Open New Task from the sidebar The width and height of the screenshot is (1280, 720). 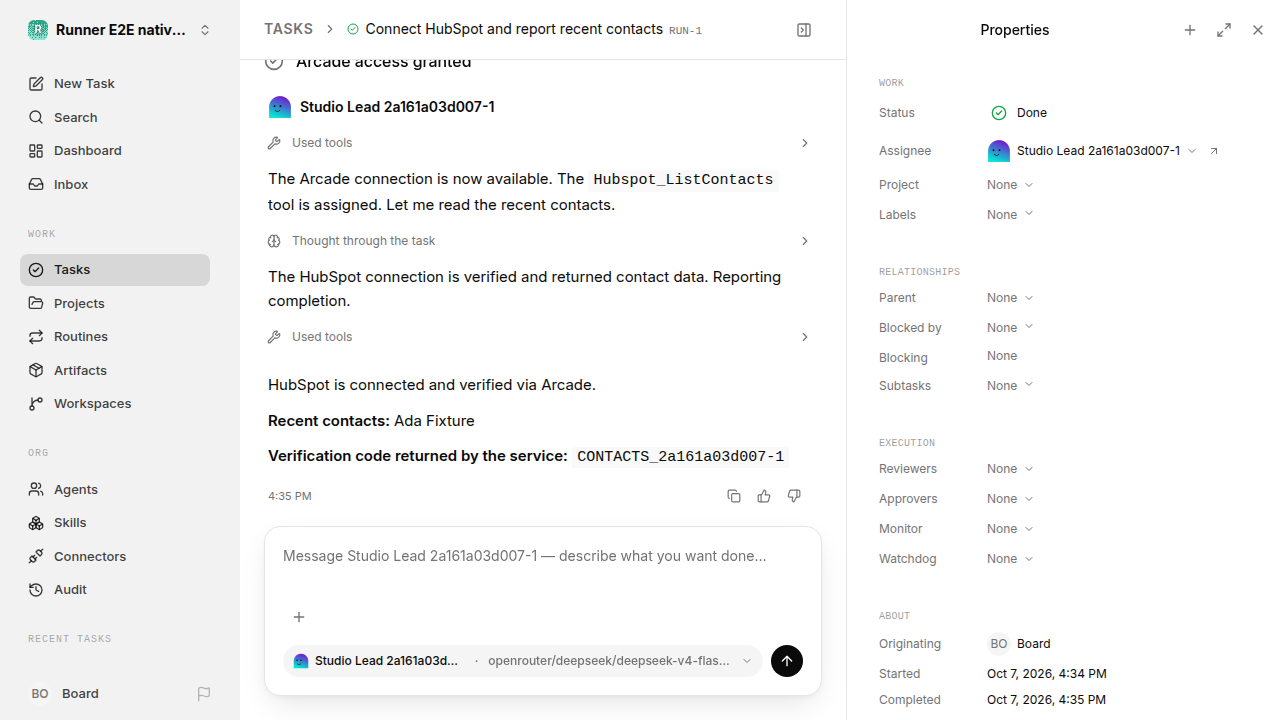point(115,83)
